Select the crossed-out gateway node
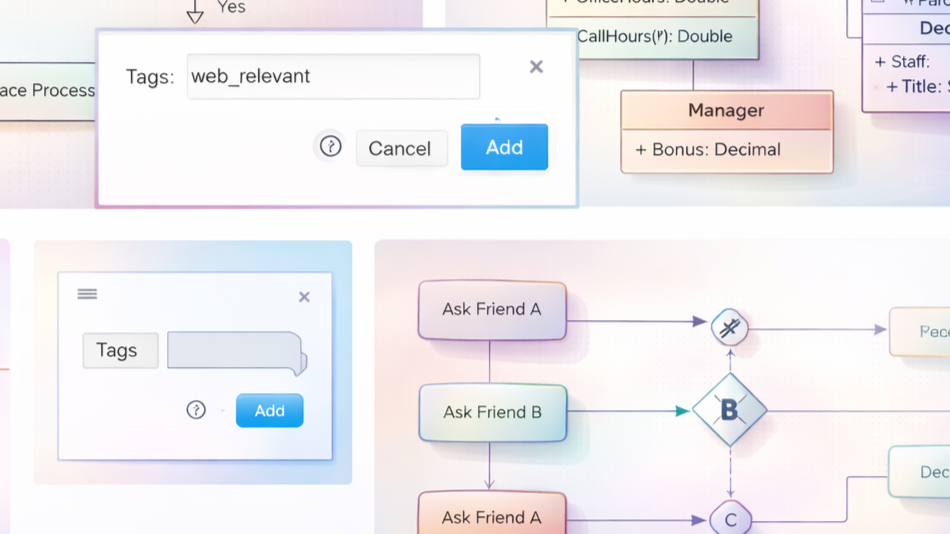 729,328
